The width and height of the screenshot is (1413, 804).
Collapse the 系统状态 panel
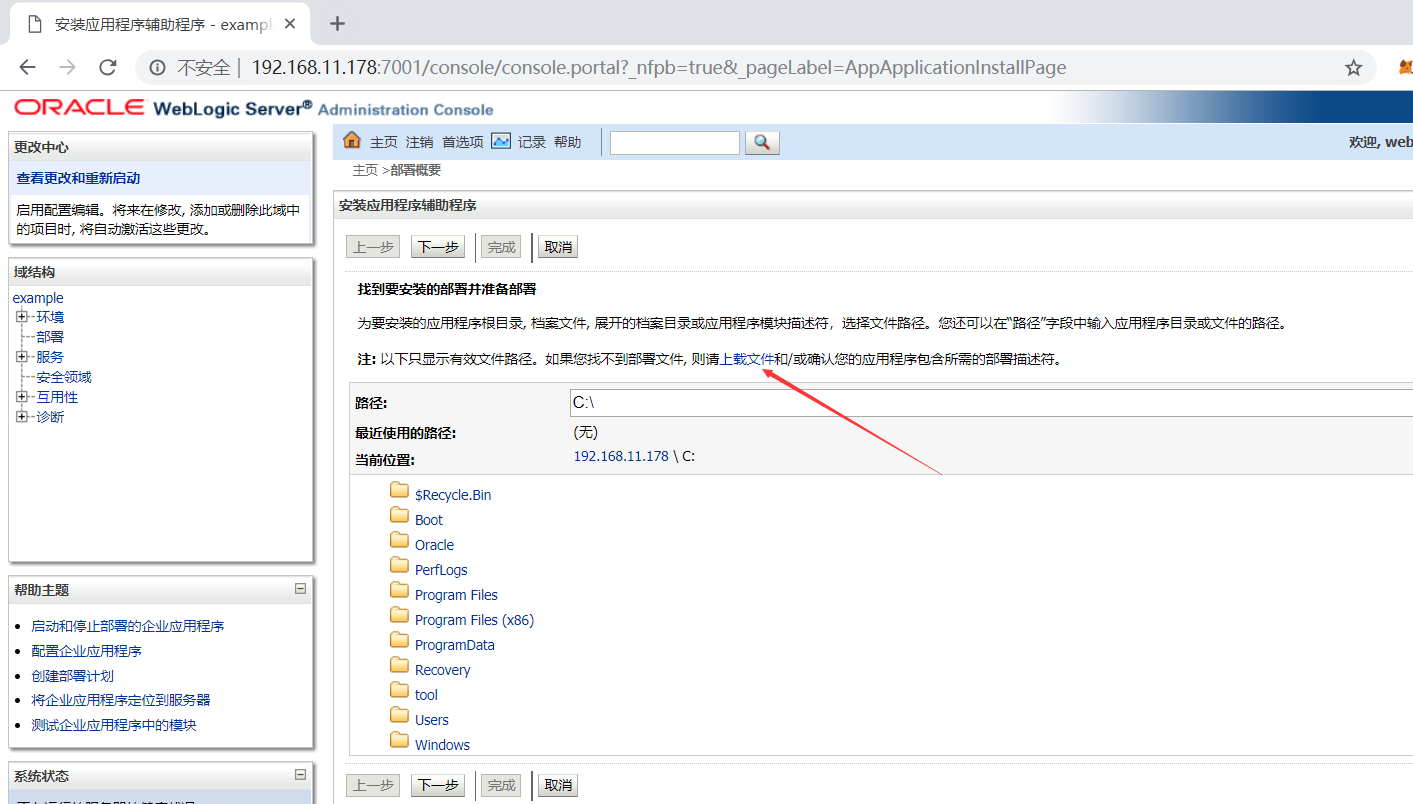[299, 775]
